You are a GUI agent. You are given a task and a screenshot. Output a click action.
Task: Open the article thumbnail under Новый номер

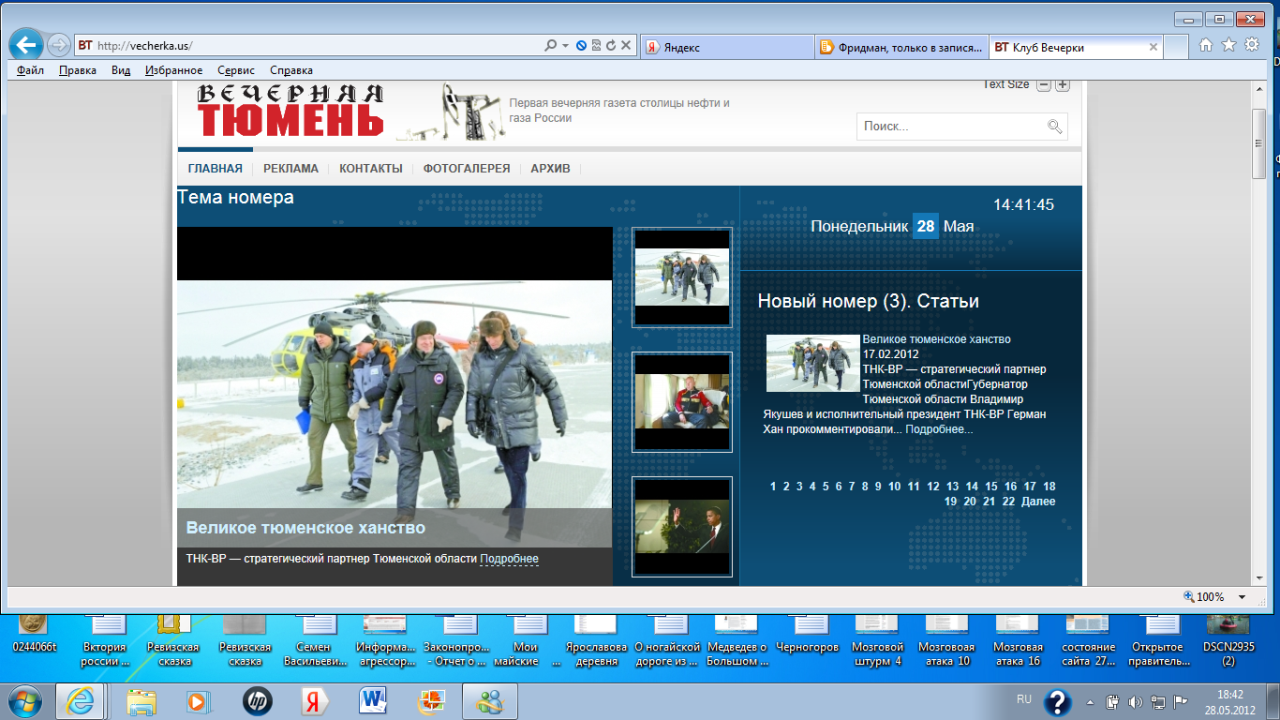tap(813, 363)
